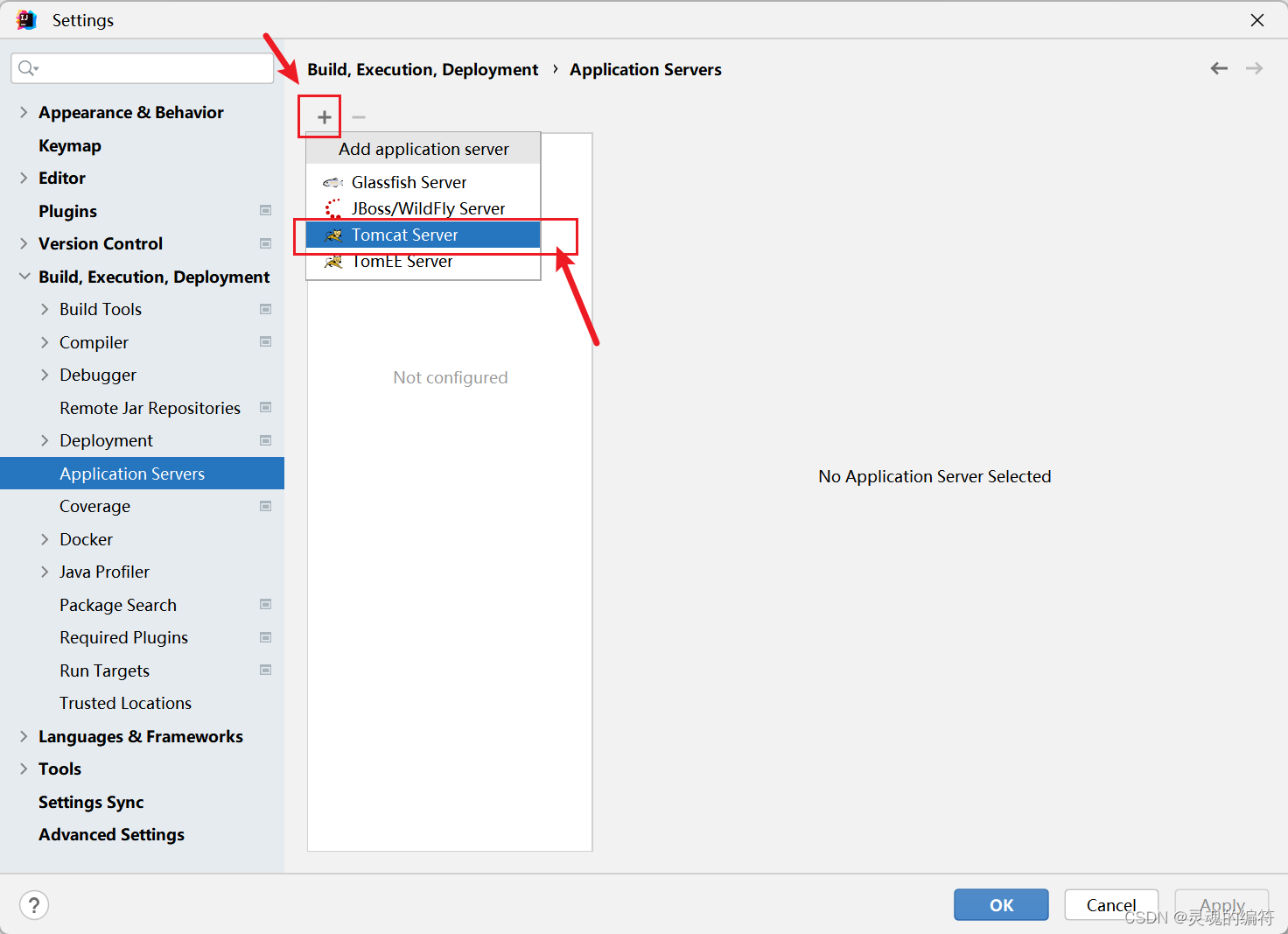Click project-level icon beside Package Search
Image resolution: width=1288 pixels, height=934 pixels.
pos(266,604)
